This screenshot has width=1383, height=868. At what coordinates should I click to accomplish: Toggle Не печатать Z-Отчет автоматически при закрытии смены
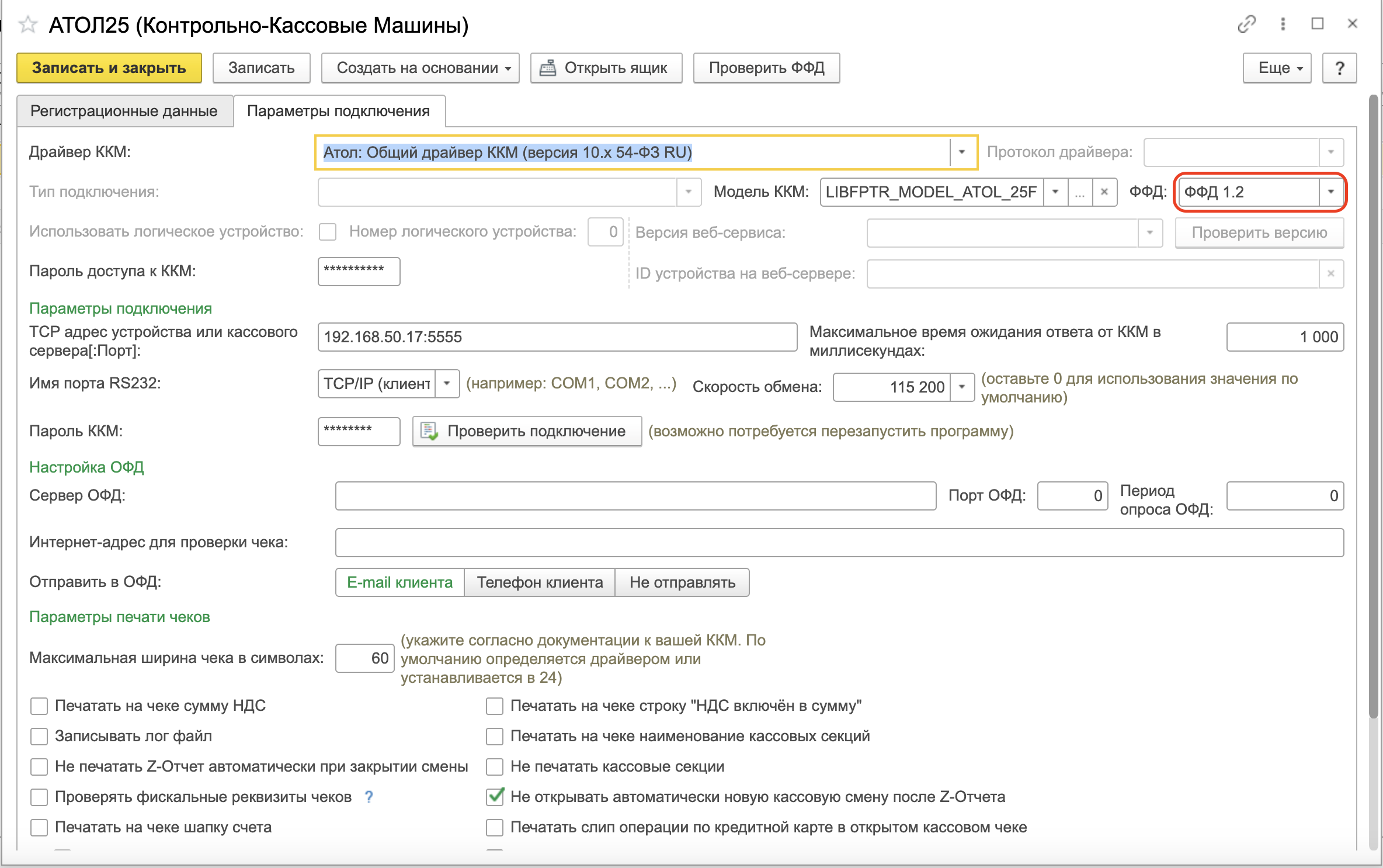coord(39,766)
